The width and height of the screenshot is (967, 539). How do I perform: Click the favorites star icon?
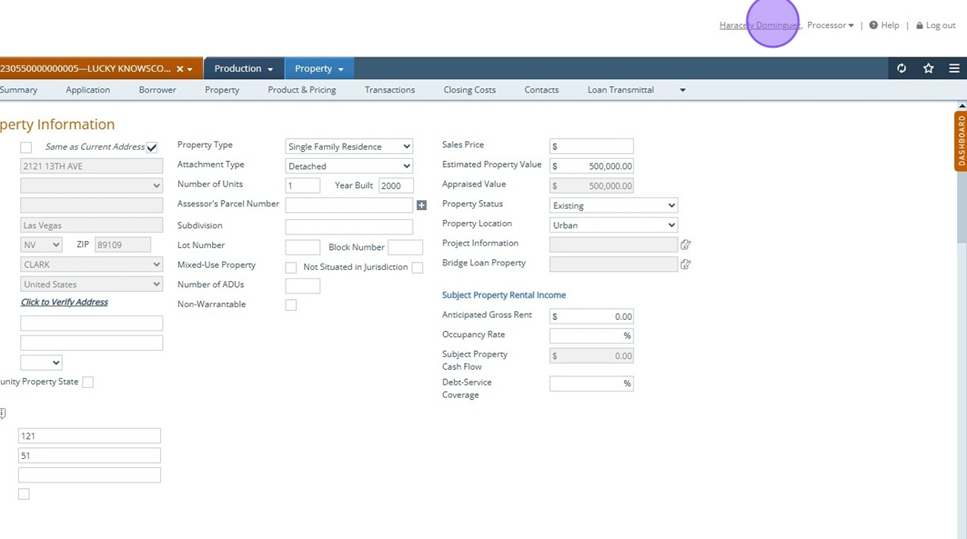[928, 69]
